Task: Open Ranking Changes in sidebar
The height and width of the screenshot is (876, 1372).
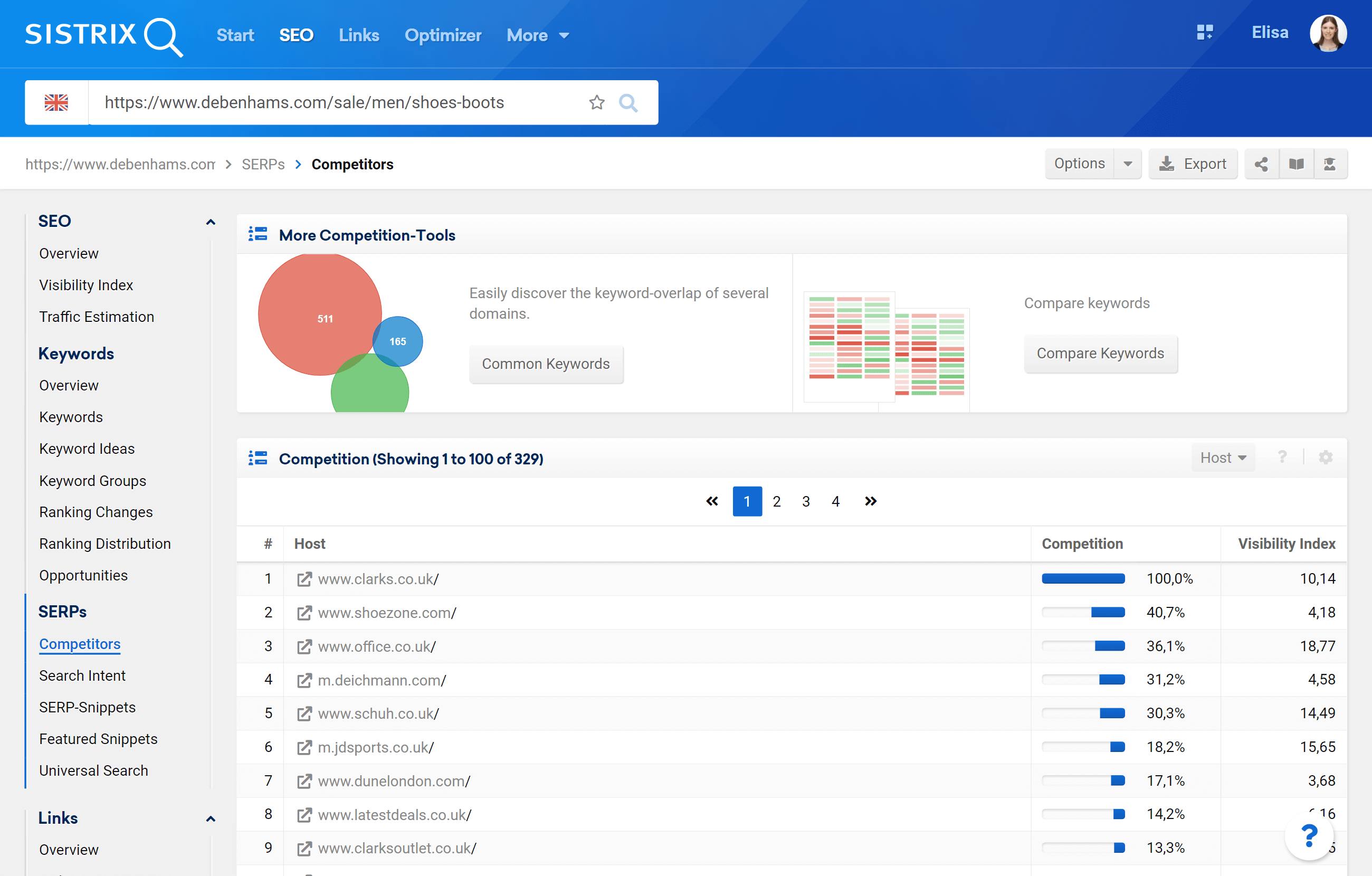Action: (x=96, y=512)
